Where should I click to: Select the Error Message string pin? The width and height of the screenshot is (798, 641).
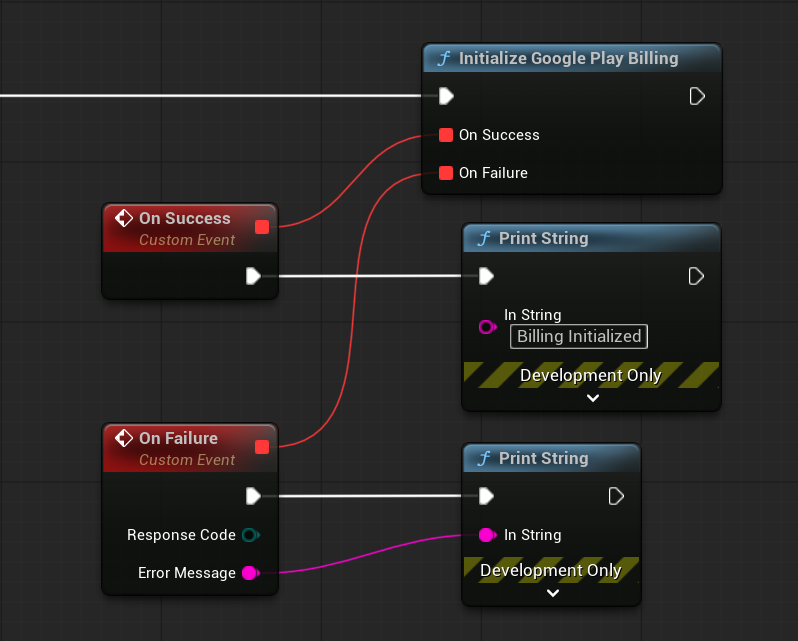[250, 573]
